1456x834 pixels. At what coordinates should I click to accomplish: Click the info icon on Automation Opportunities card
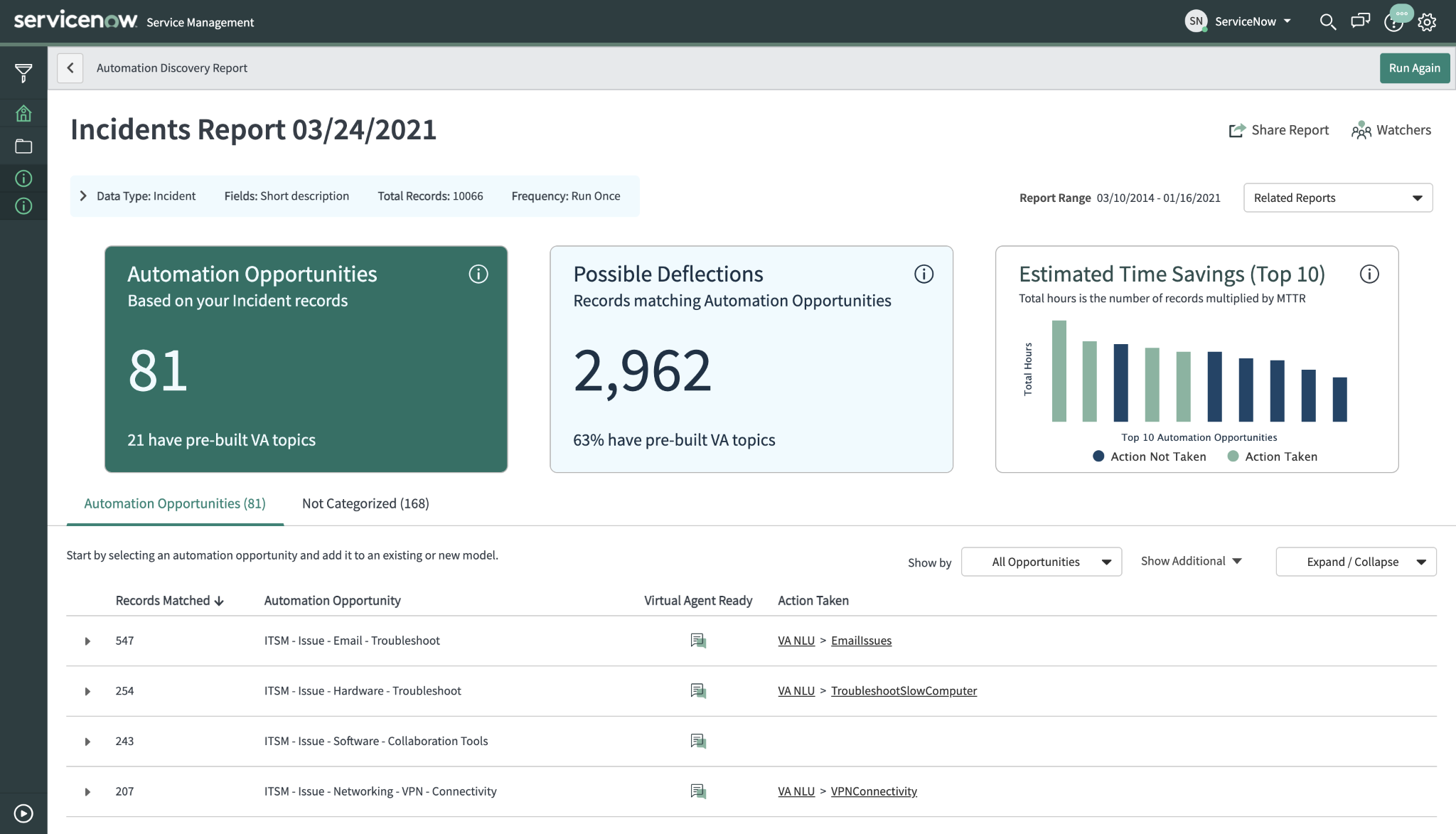[478, 274]
